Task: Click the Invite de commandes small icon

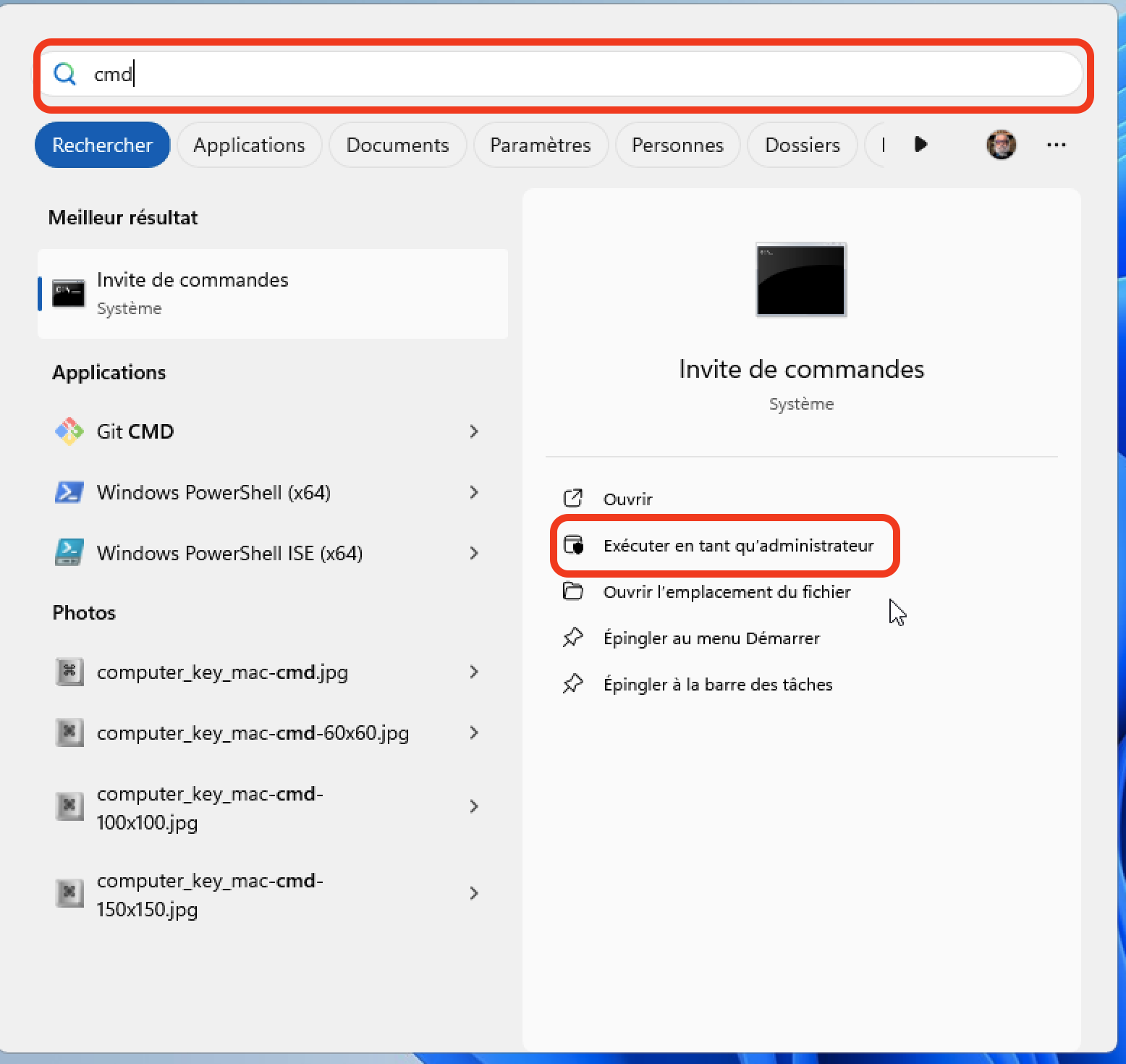Action: click(69, 293)
